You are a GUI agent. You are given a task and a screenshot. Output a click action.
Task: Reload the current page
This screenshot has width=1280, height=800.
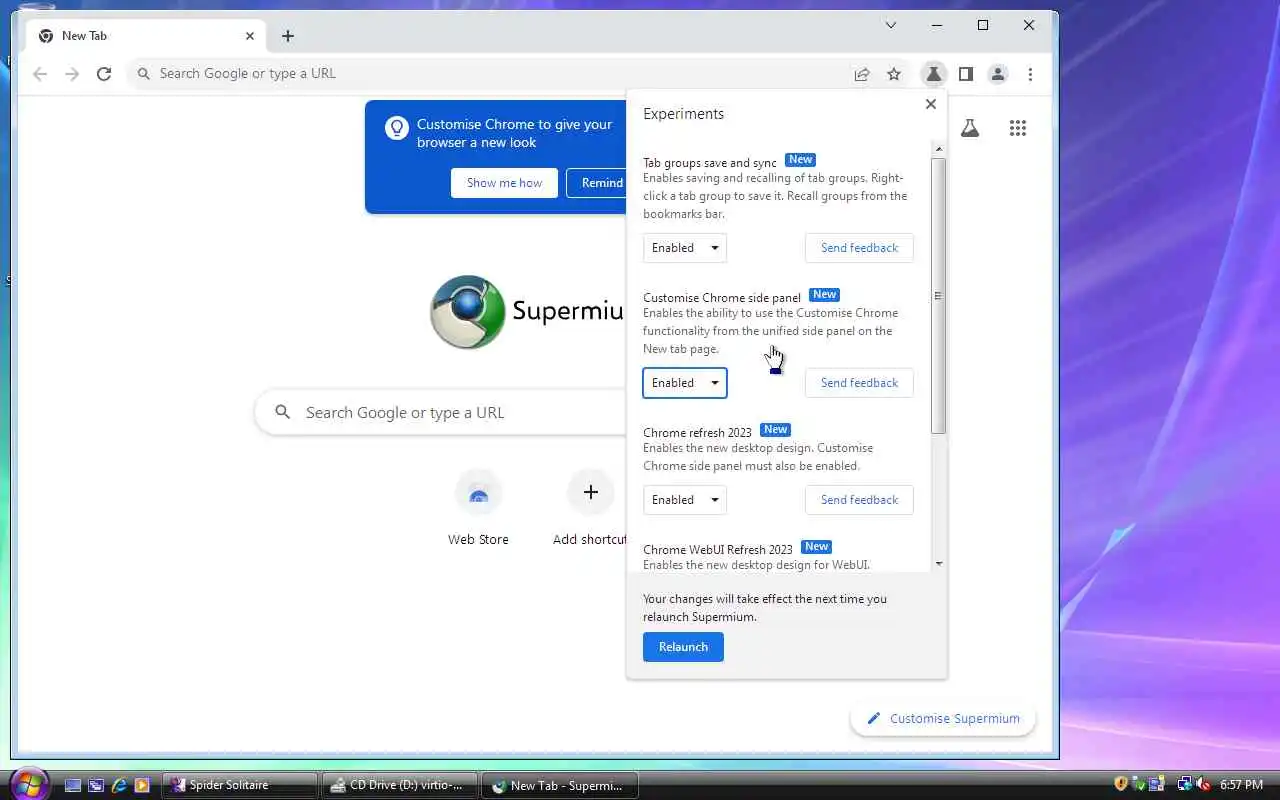(x=104, y=74)
